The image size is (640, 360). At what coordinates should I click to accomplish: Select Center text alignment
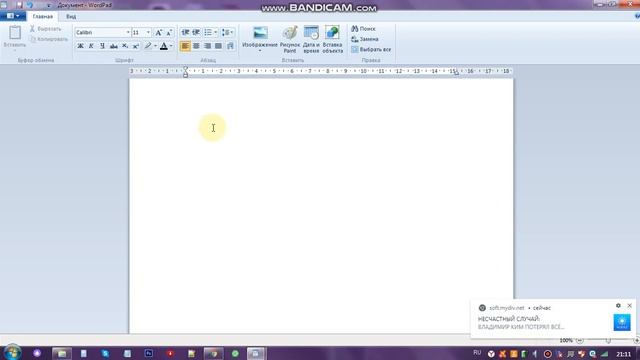(196, 46)
